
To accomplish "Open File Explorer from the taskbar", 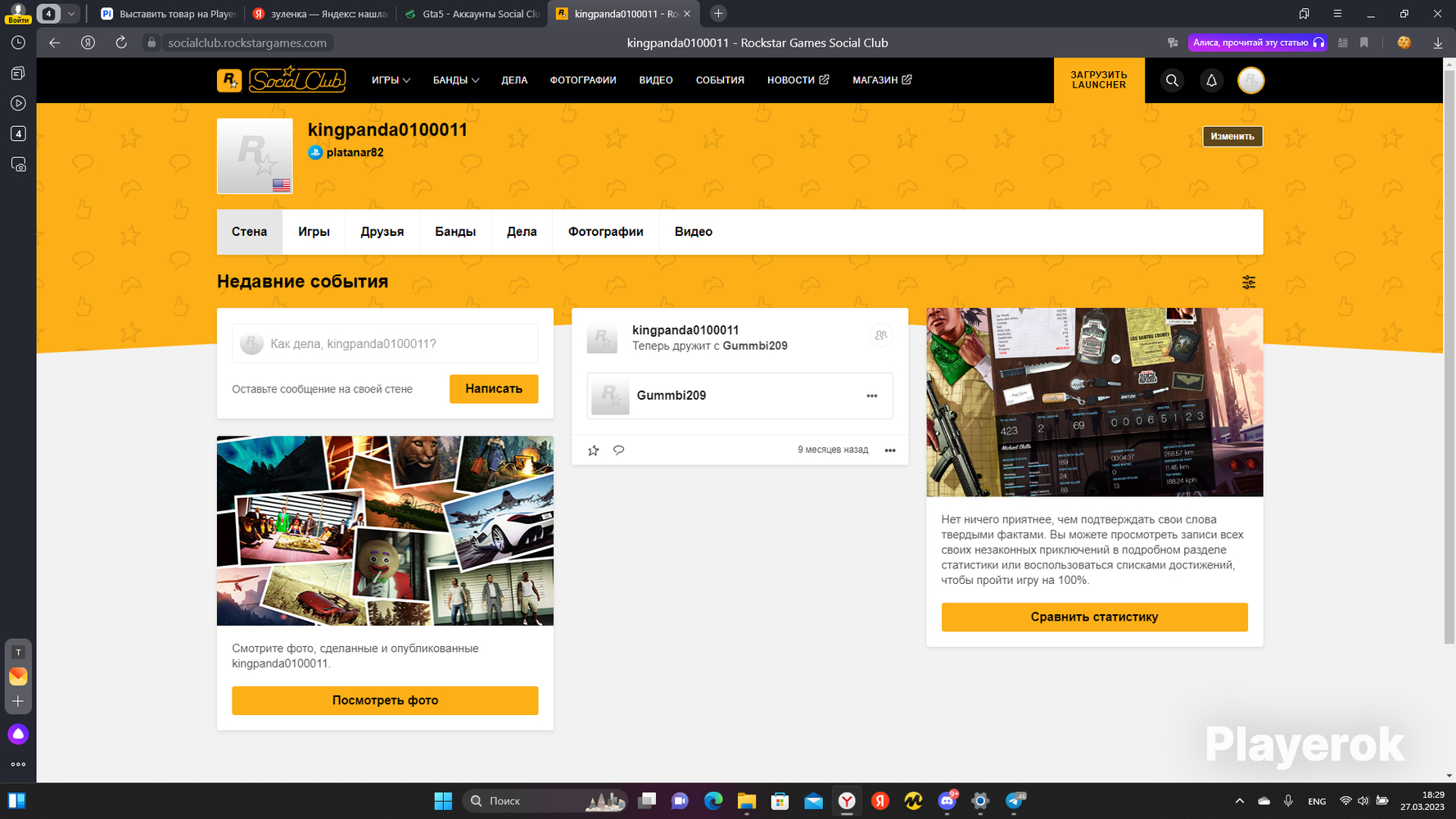I will point(746,801).
